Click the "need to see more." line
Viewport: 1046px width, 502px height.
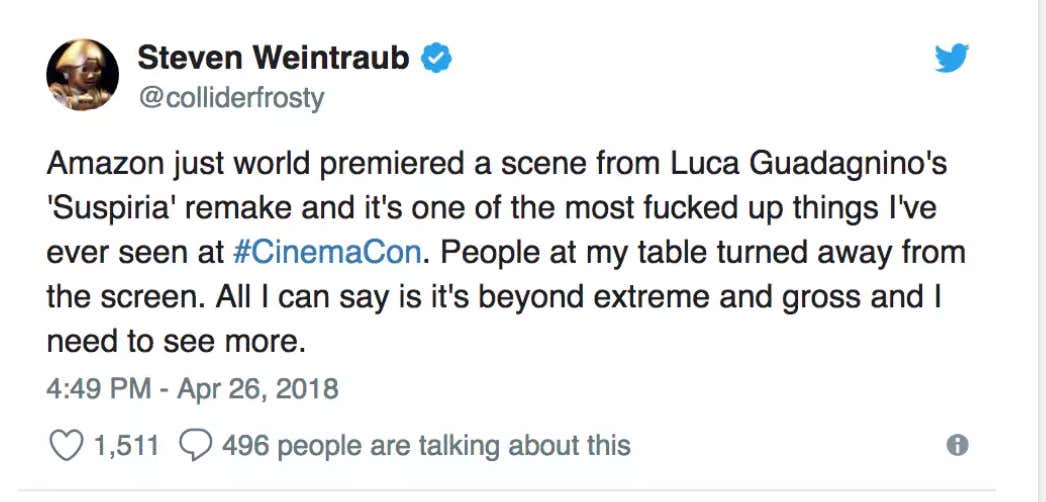pos(174,341)
